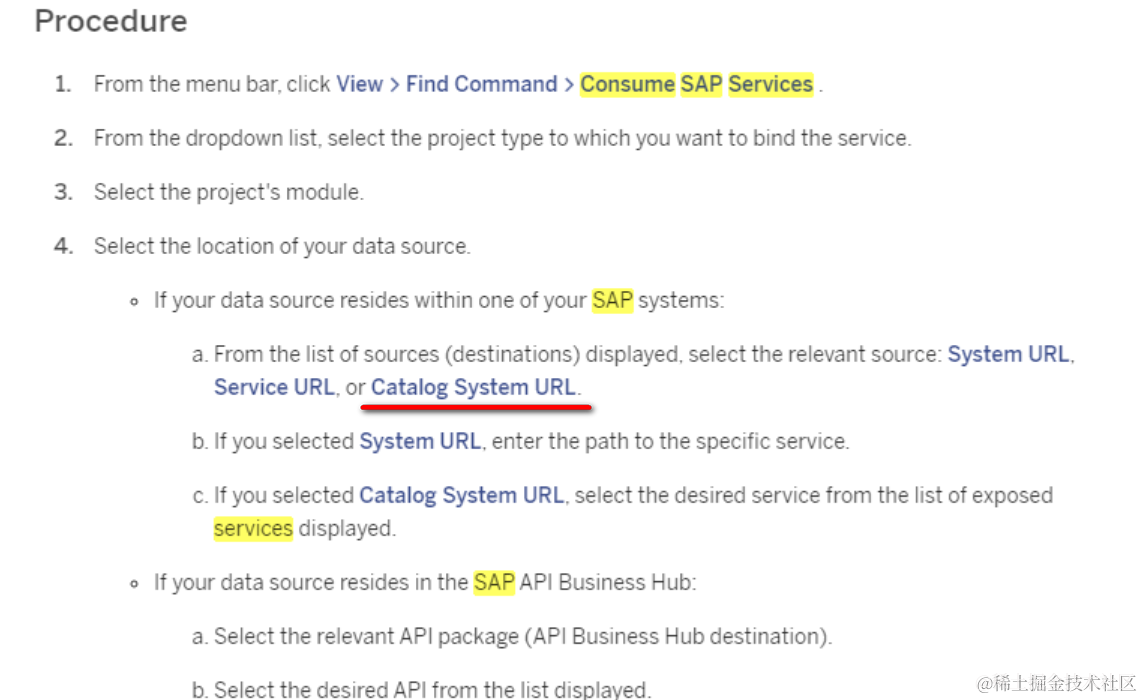The height and width of the screenshot is (700, 1143).
Task: Click underlined 'Catalog System URL' in step a
Action: (474, 387)
